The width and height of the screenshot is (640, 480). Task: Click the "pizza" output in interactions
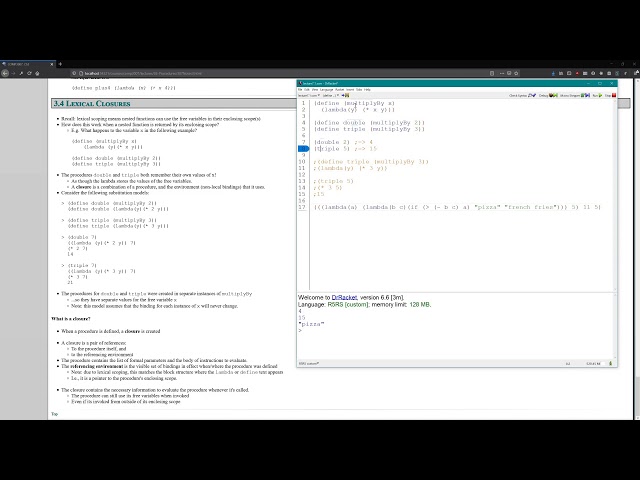pyautogui.click(x=311, y=324)
